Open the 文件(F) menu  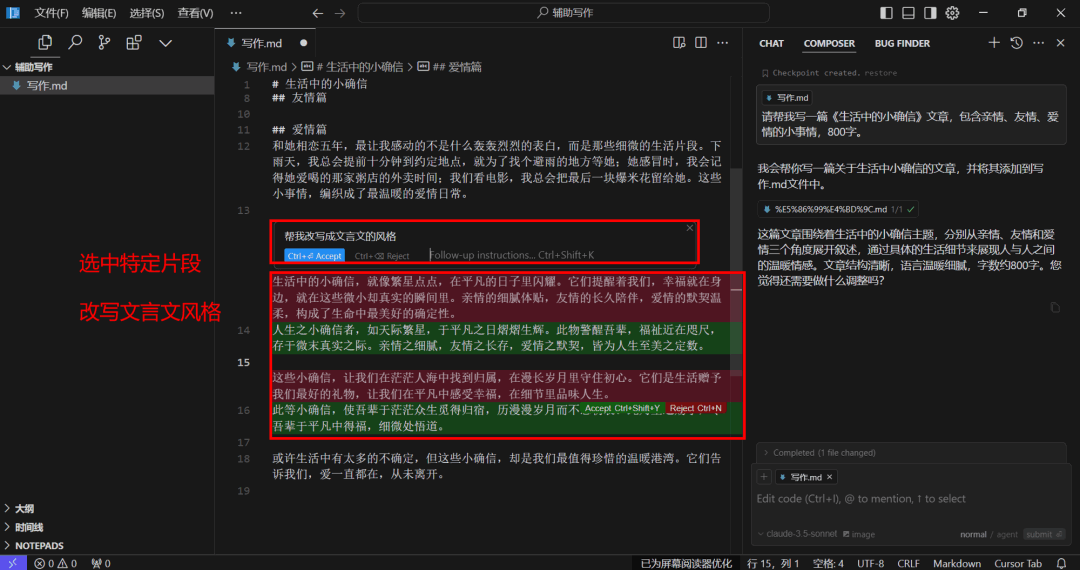click(x=52, y=13)
